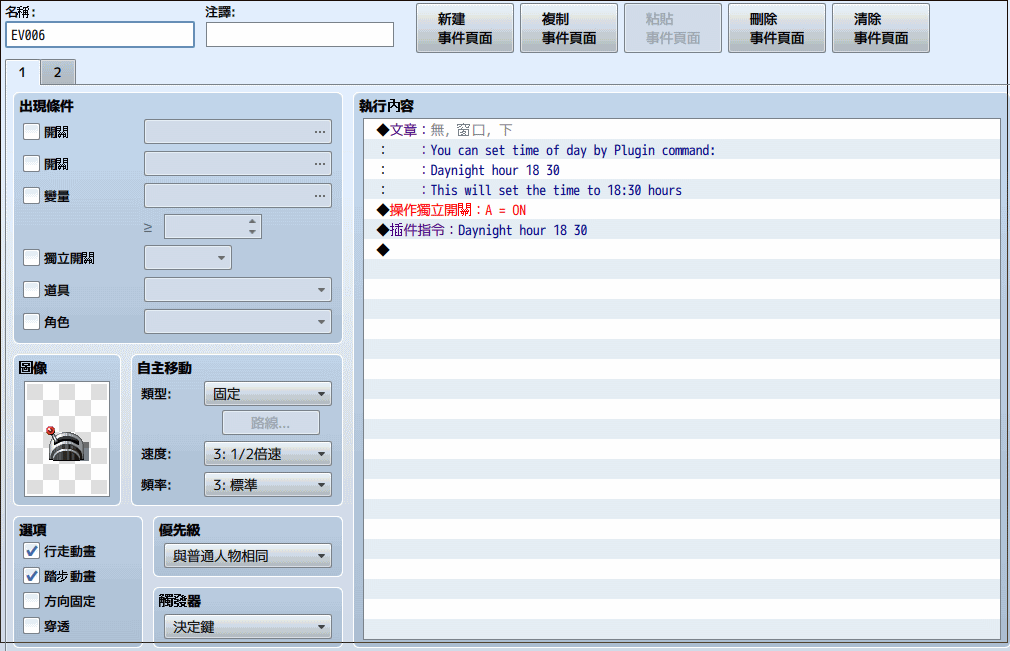Image resolution: width=1010 pixels, height=651 pixels.
Task: Enable the 方向固定 option
Action: [x=32, y=601]
